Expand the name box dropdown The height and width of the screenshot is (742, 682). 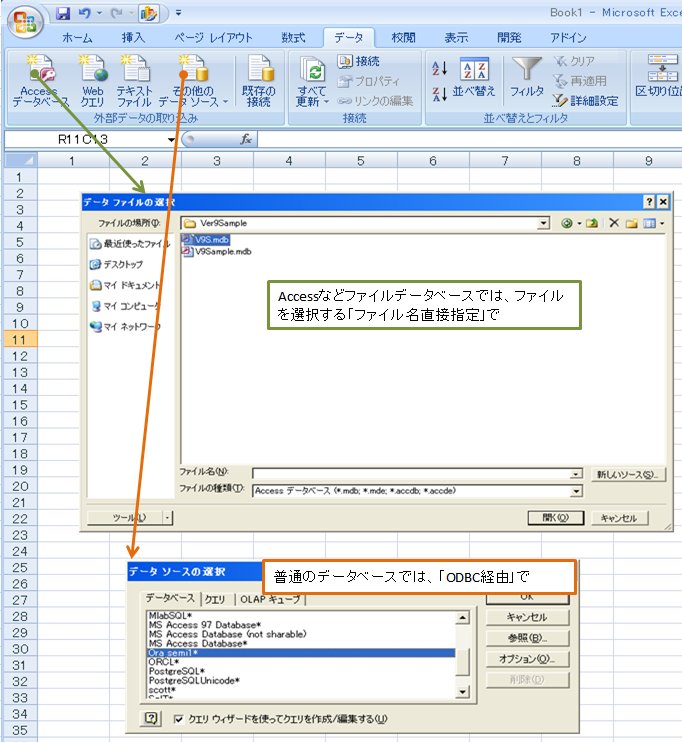point(171,140)
